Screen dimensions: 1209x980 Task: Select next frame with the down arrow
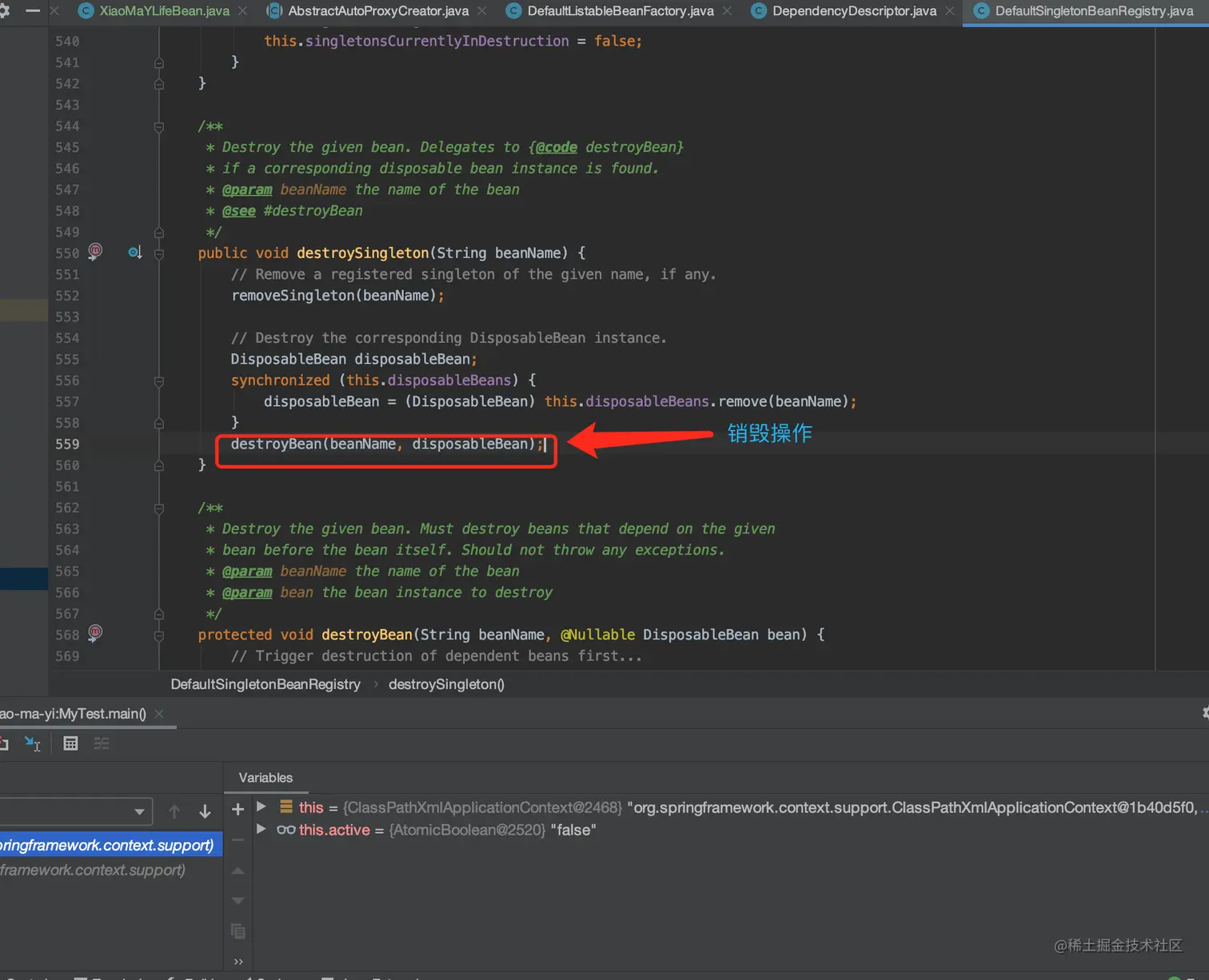click(x=205, y=811)
